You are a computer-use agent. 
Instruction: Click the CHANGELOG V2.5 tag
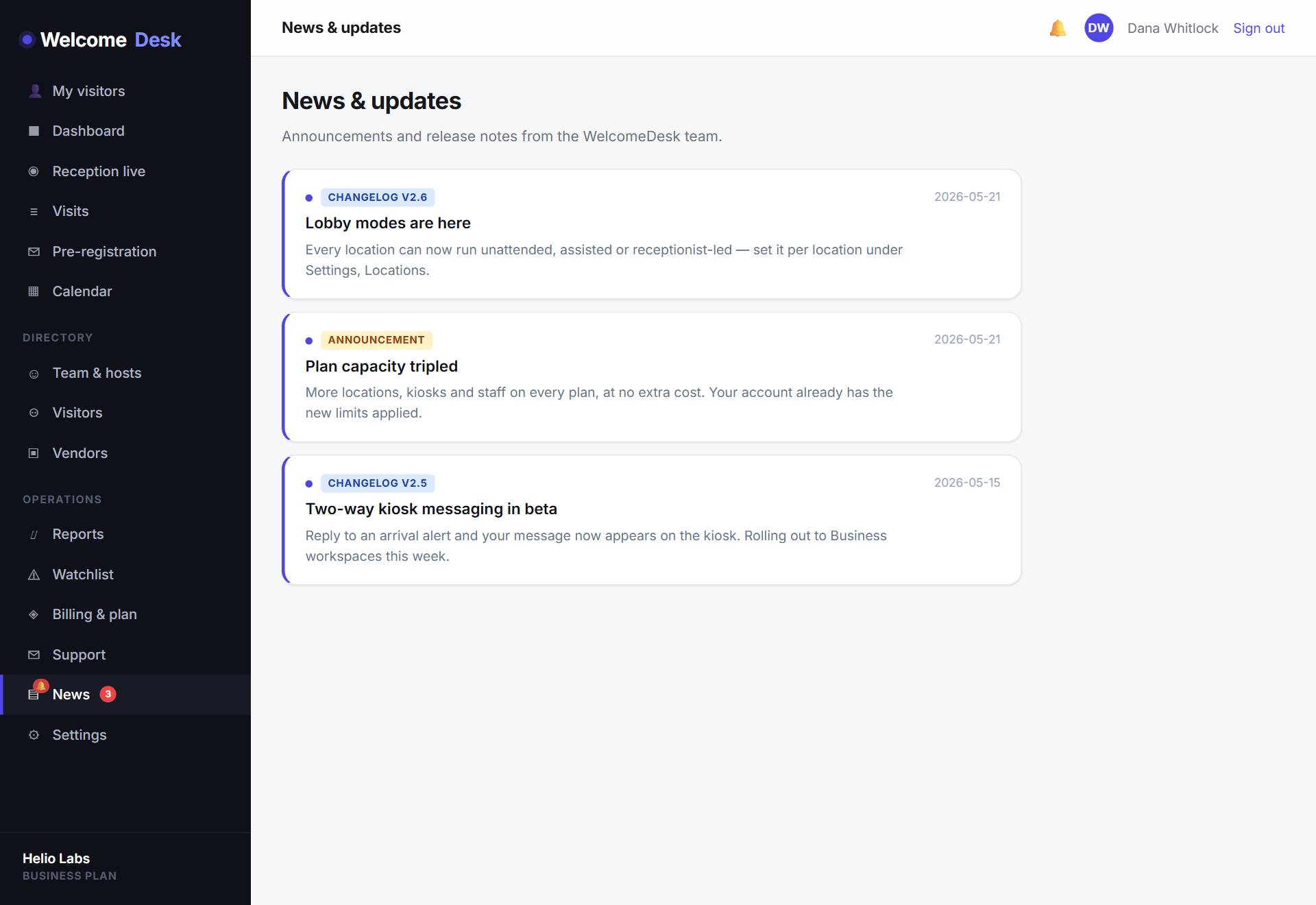point(378,483)
